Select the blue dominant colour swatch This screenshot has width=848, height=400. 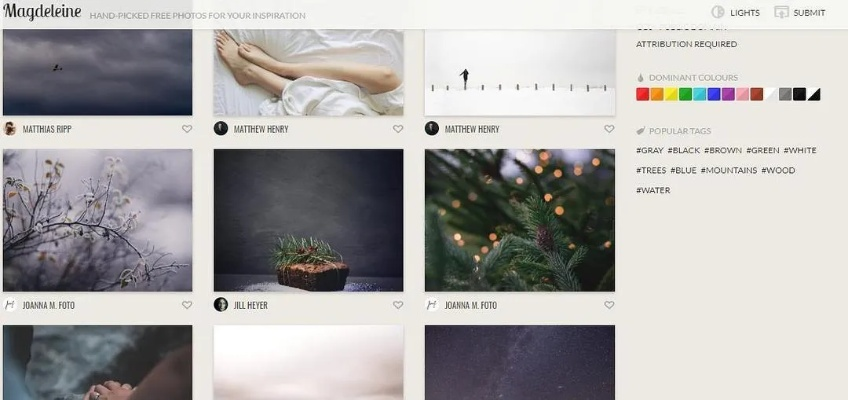point(713,94)
